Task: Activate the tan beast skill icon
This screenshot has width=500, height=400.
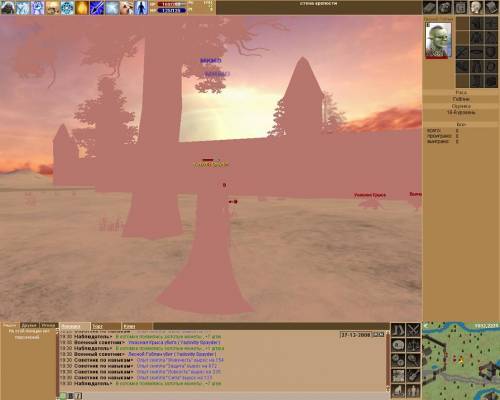Action: point(126,7)
